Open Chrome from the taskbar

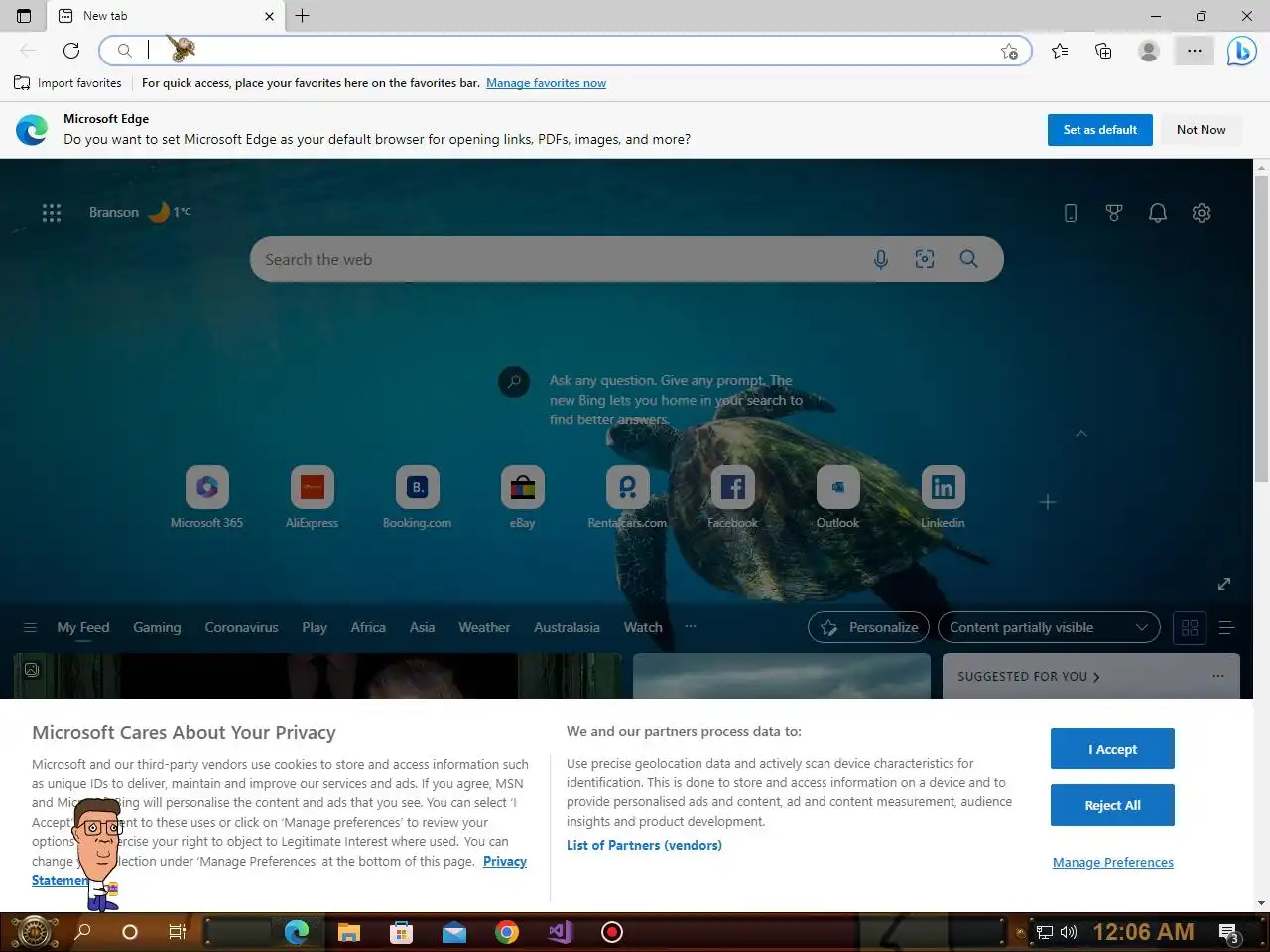pyautogui.click(x=507, y=932)
